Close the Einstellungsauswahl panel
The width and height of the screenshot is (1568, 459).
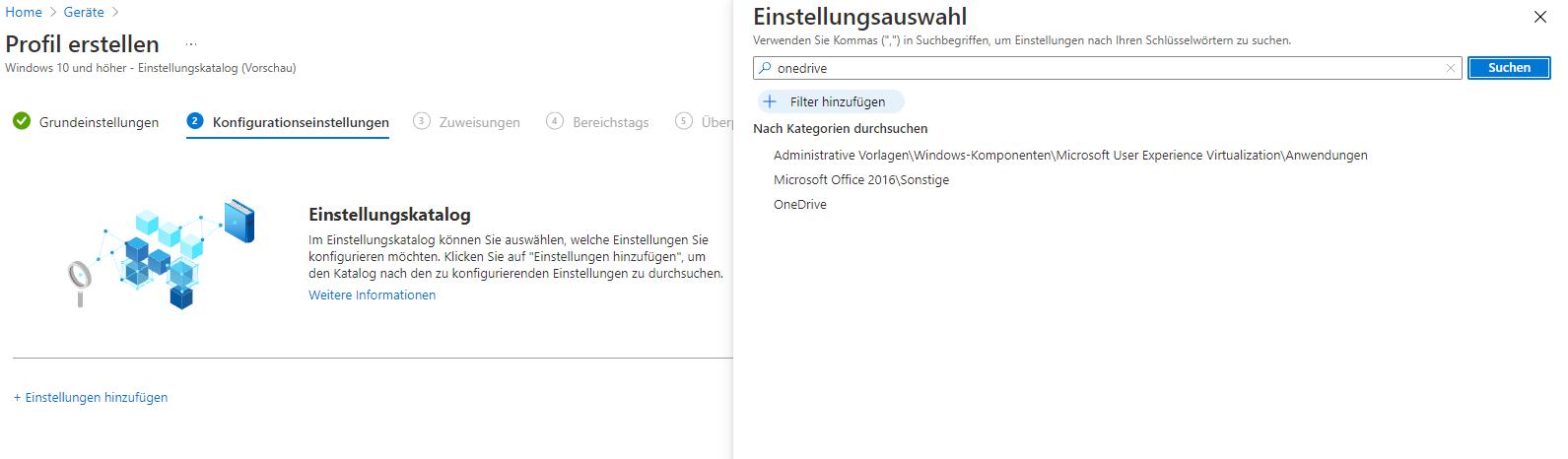[x=1539, y=17]
